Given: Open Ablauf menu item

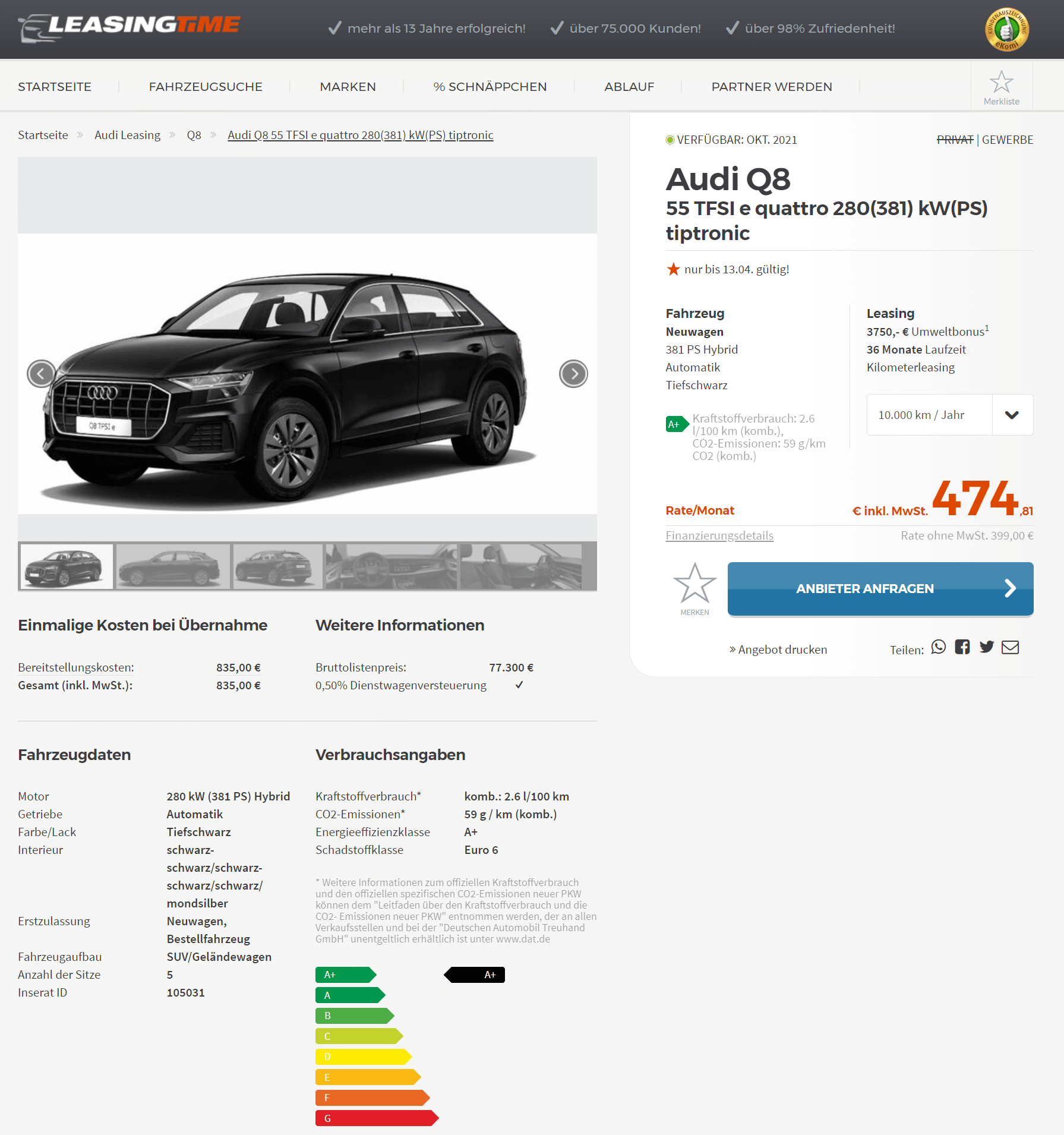Looking at the screenshot, I should click(x=629, y=87).
